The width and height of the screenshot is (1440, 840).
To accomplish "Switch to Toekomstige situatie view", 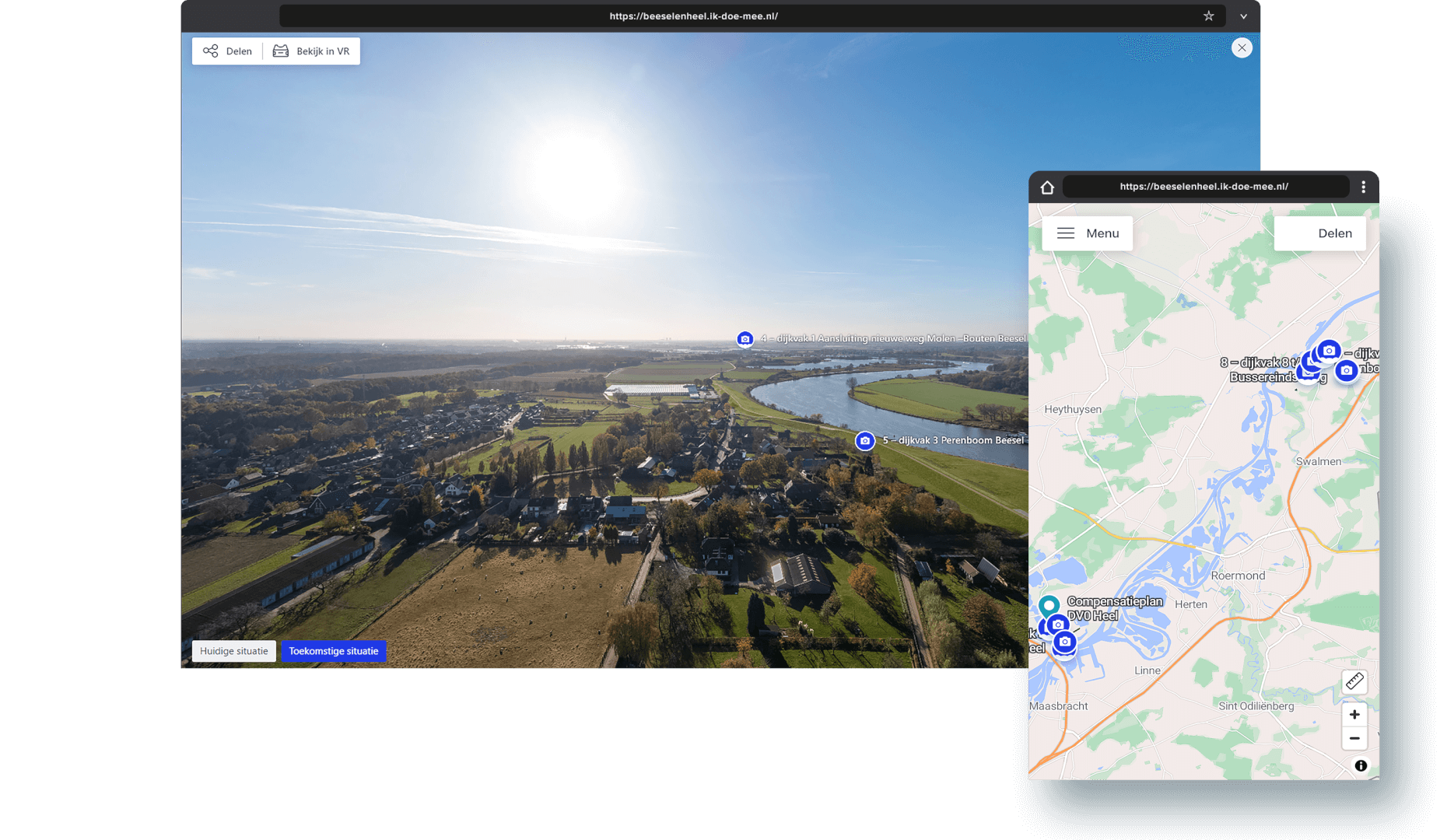I will (x=333, y=651).
